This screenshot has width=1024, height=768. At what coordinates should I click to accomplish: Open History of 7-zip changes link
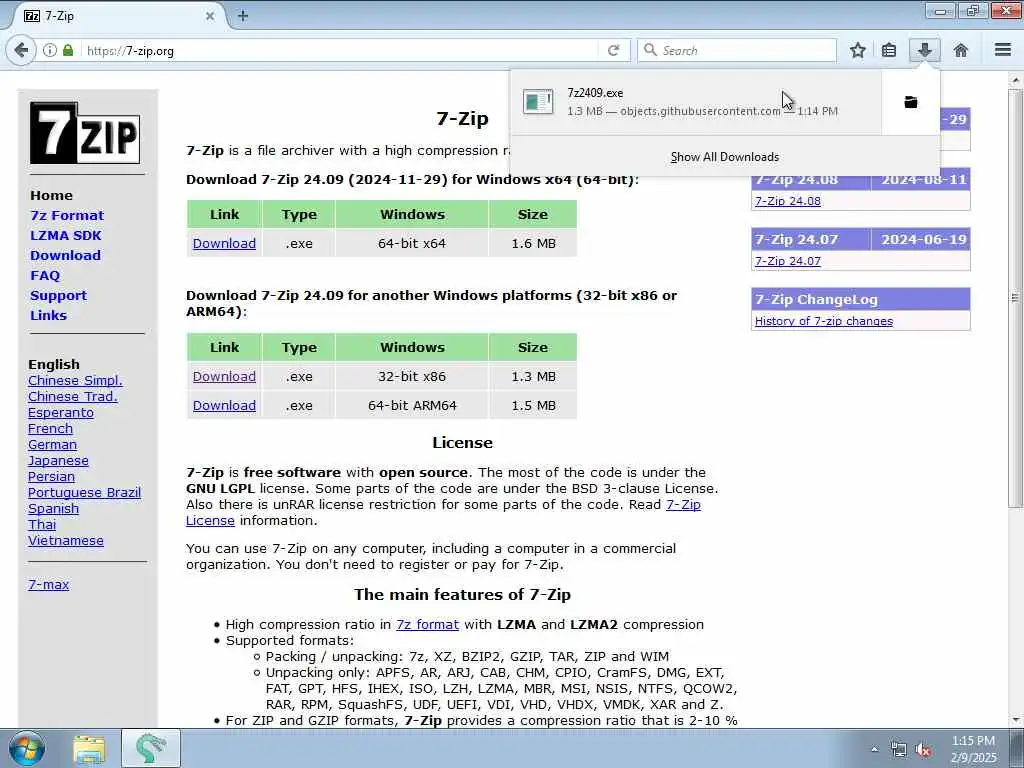[x=824, y=321]
